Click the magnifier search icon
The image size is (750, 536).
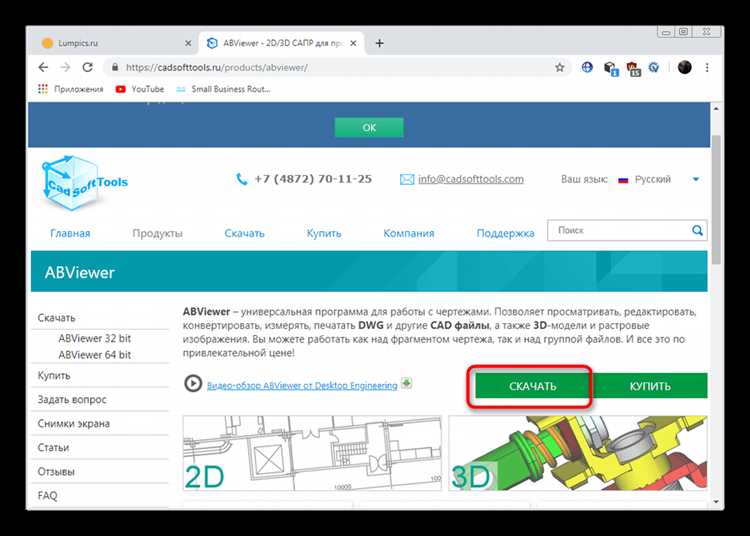pos(697,230)
